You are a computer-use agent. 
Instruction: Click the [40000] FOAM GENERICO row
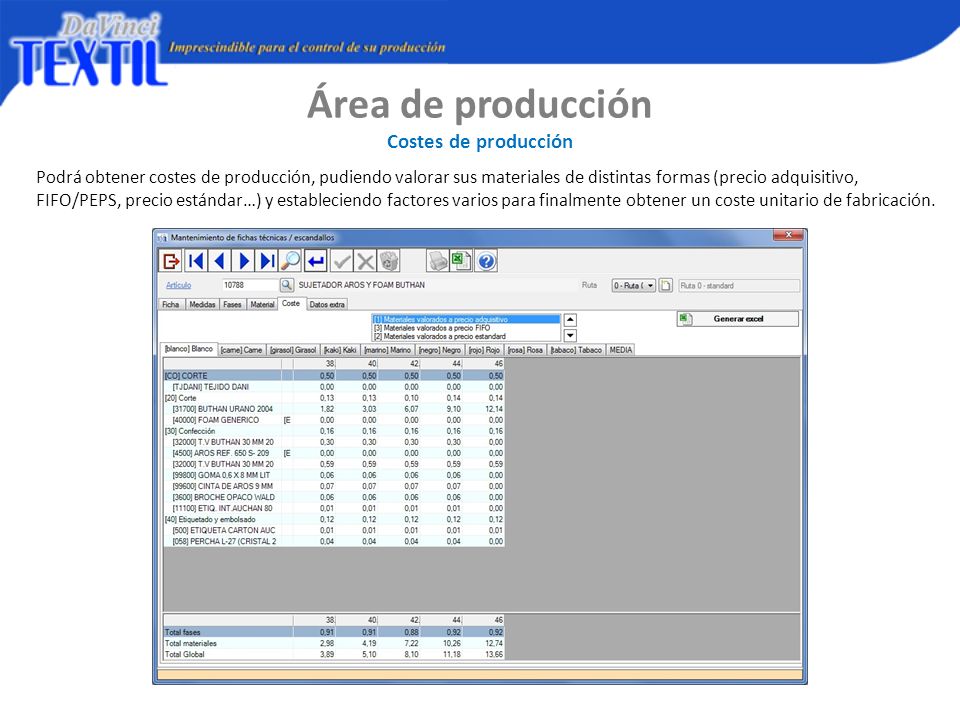(x=334, y=420)
